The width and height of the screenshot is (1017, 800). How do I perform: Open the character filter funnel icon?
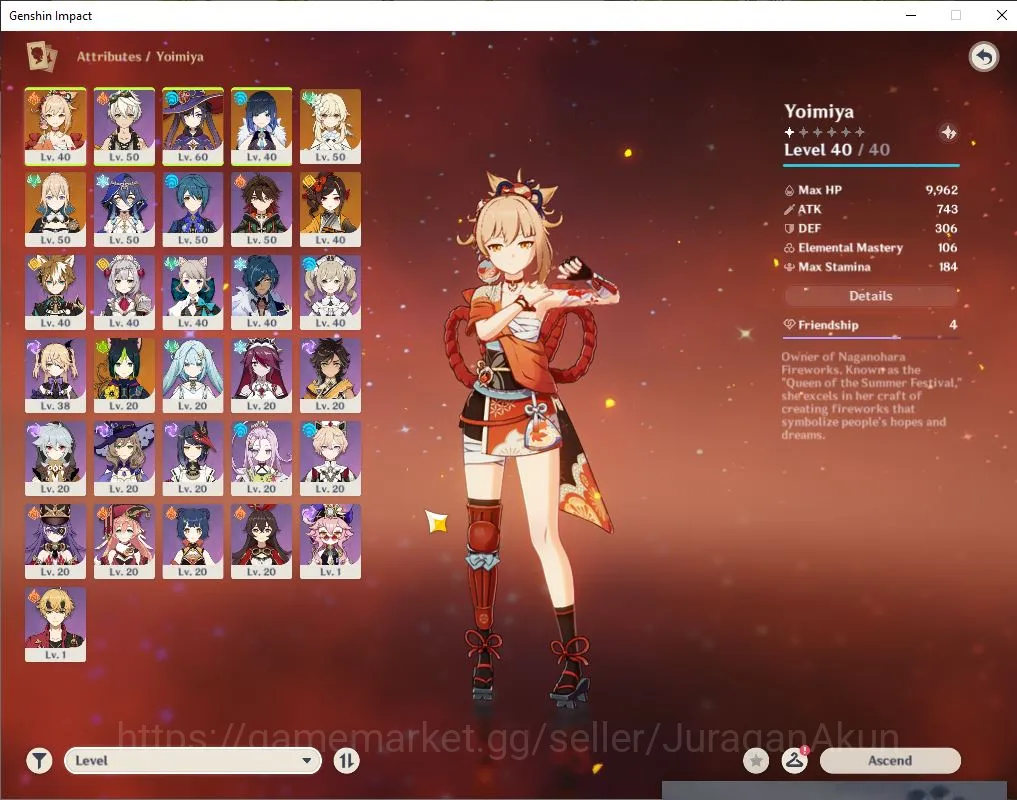40,760
